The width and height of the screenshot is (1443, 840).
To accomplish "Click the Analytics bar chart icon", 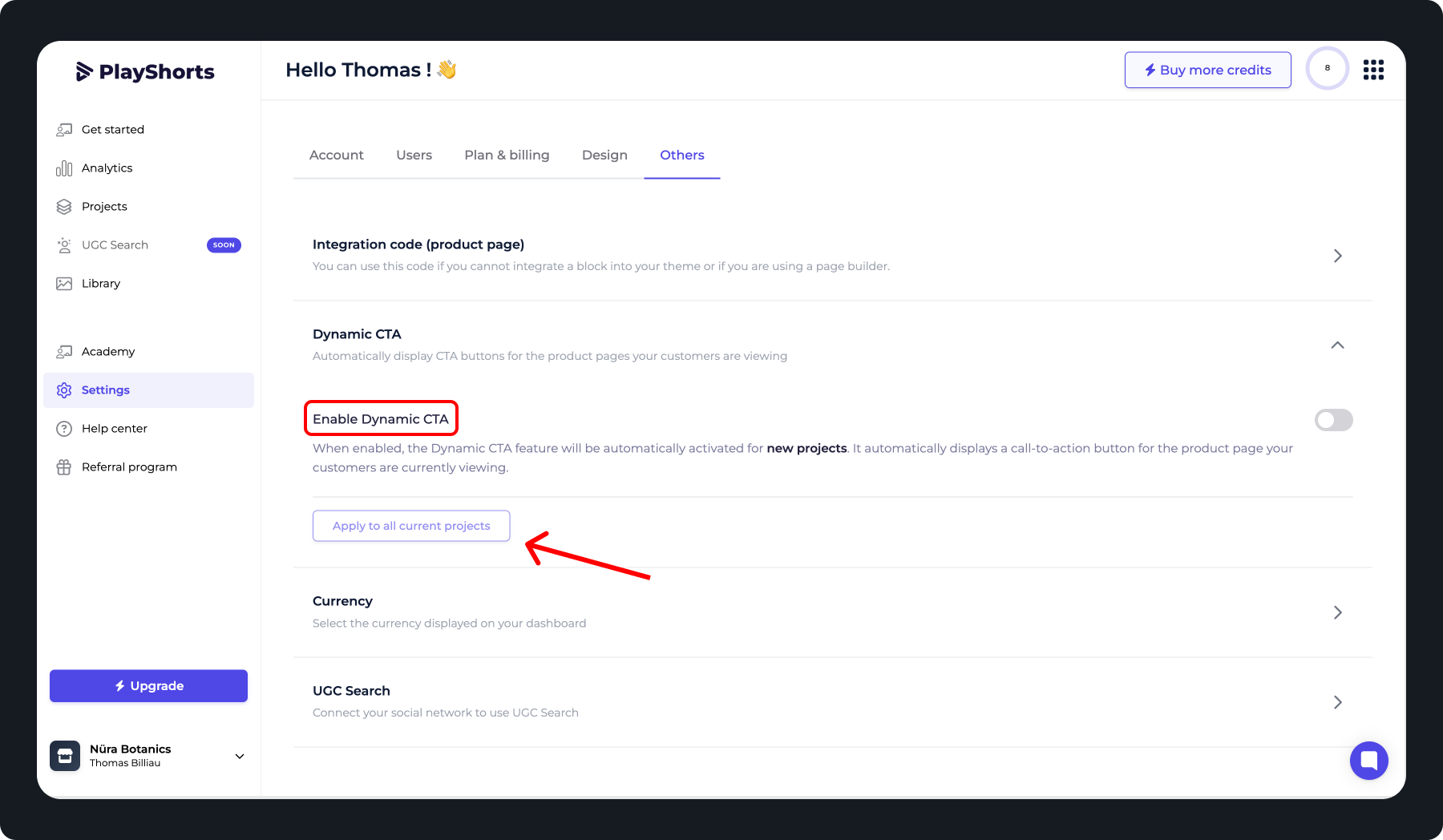I will (64, 168).
